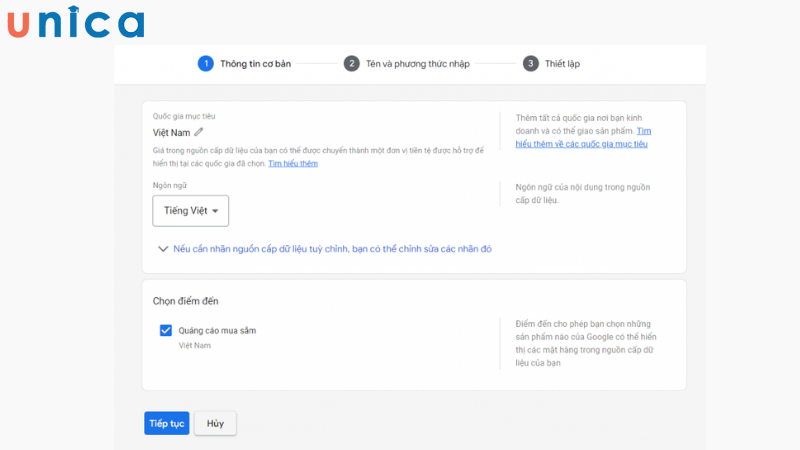Select the Thông tin cơ bản step
Image resolution: width=800 pixels, height=450 pixels.
pos(254,63)
